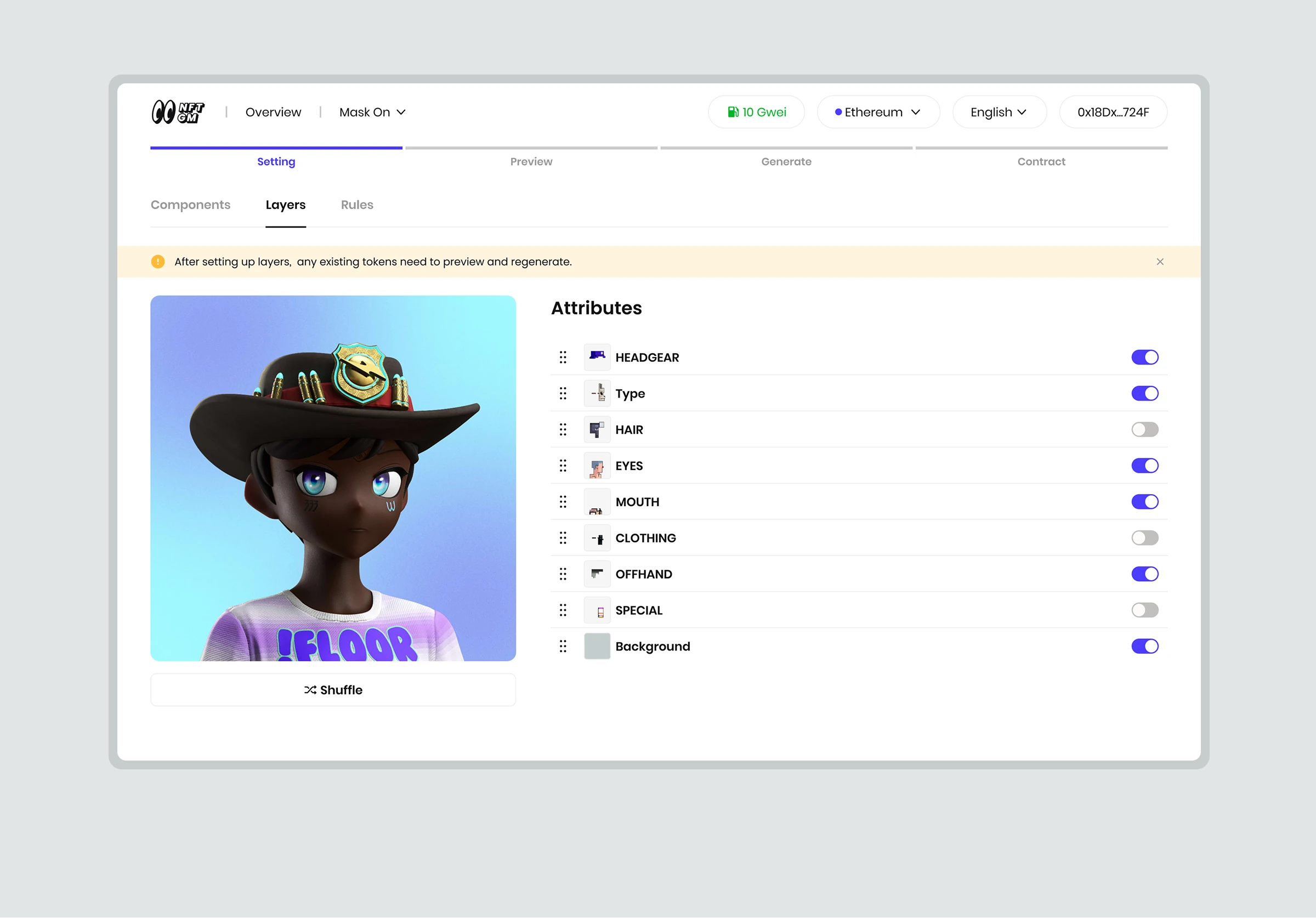Enable the CLOTHING layer toggle

(1144, 538)
